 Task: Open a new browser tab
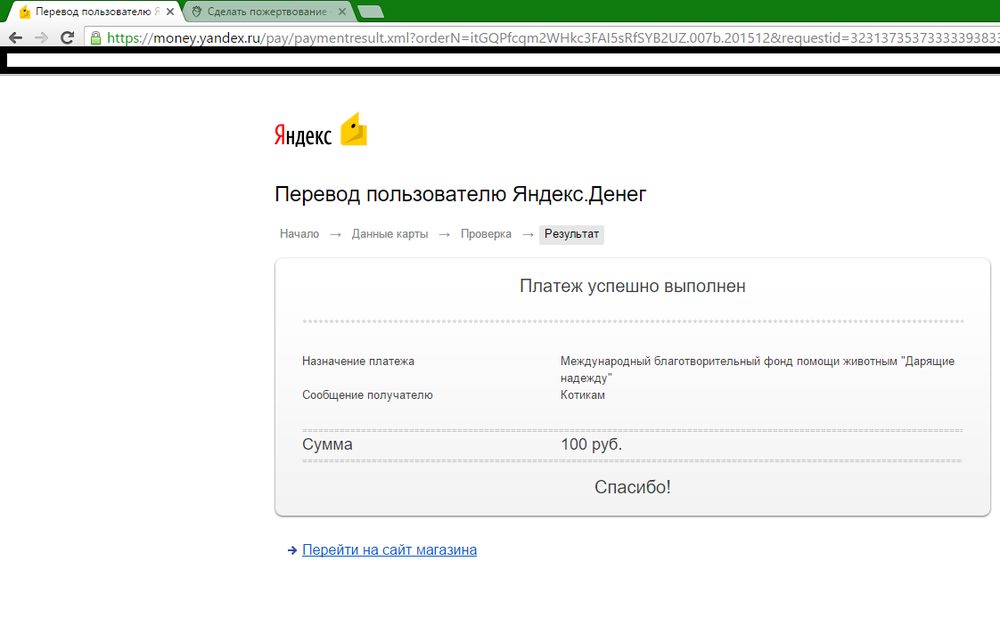point(371,12)
